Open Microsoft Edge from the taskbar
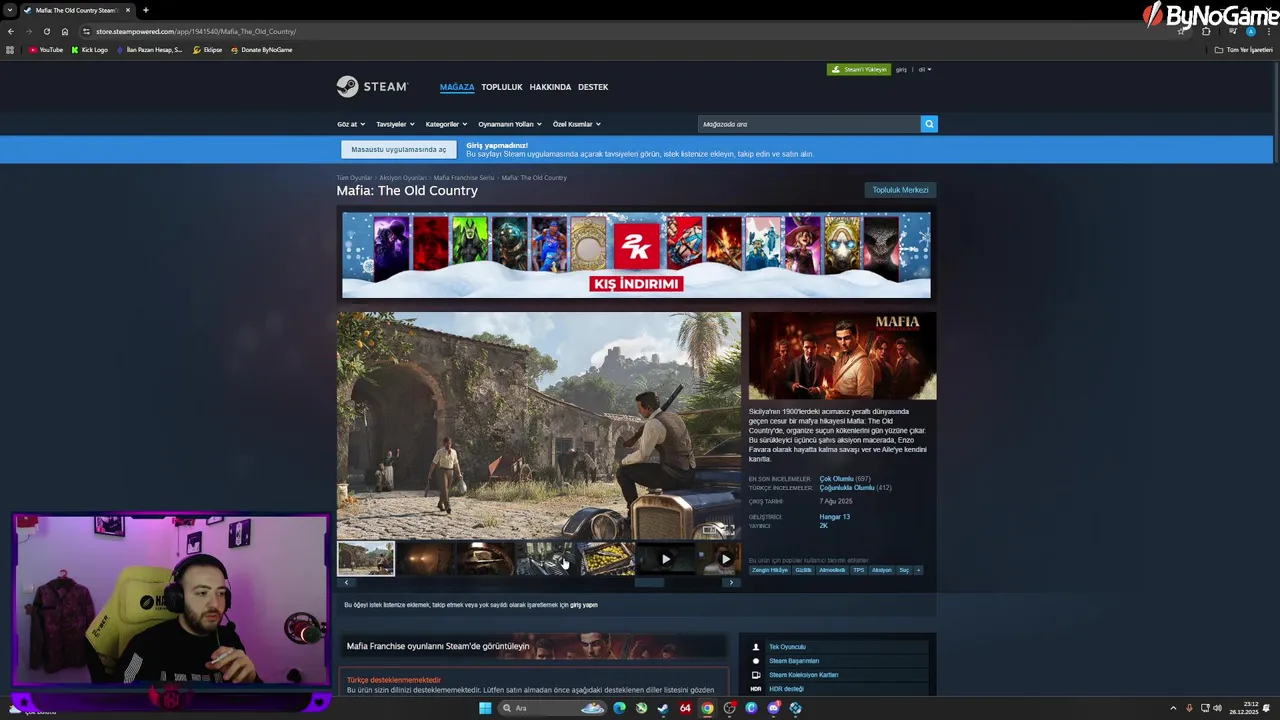The image size is (1280, 720). point(619,708)
